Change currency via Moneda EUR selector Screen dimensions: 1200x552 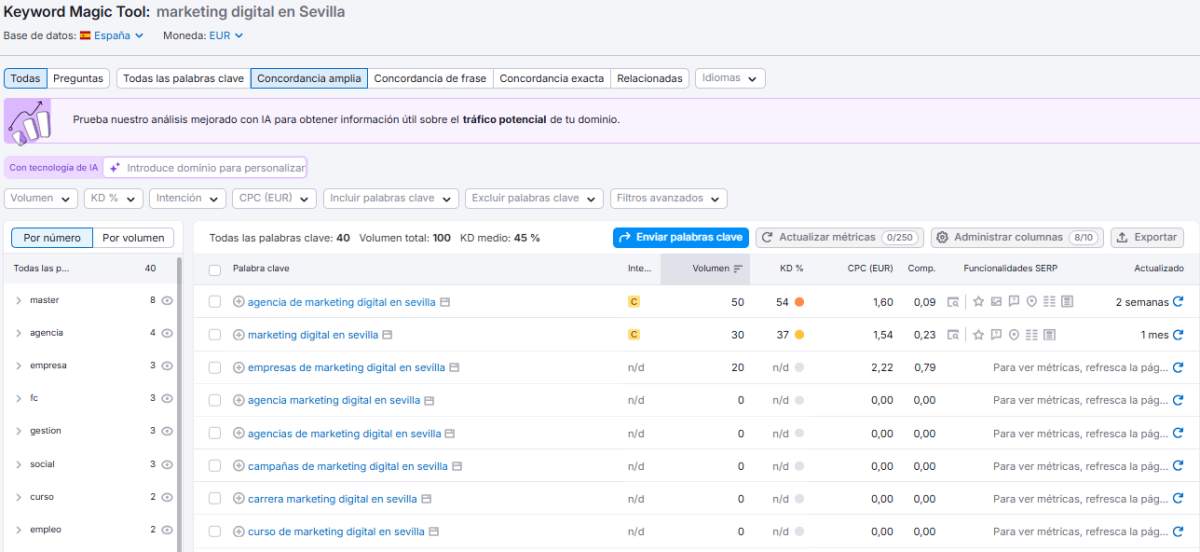click(x=226, y=36)
